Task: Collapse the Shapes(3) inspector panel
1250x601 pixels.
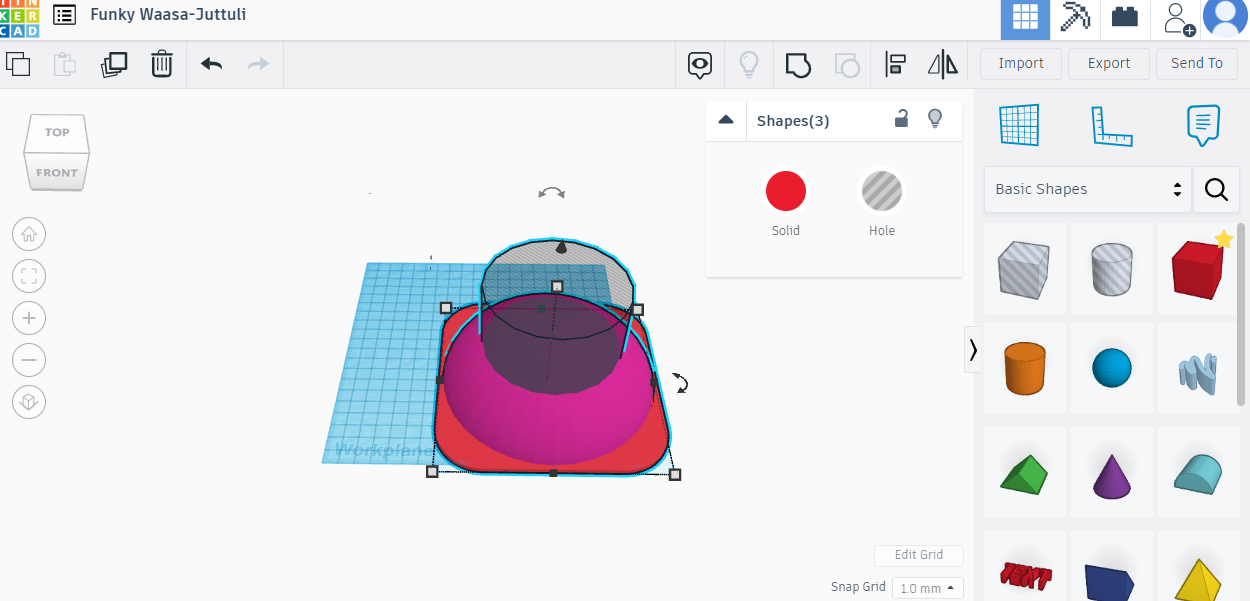Action: (x=726, y=120)
